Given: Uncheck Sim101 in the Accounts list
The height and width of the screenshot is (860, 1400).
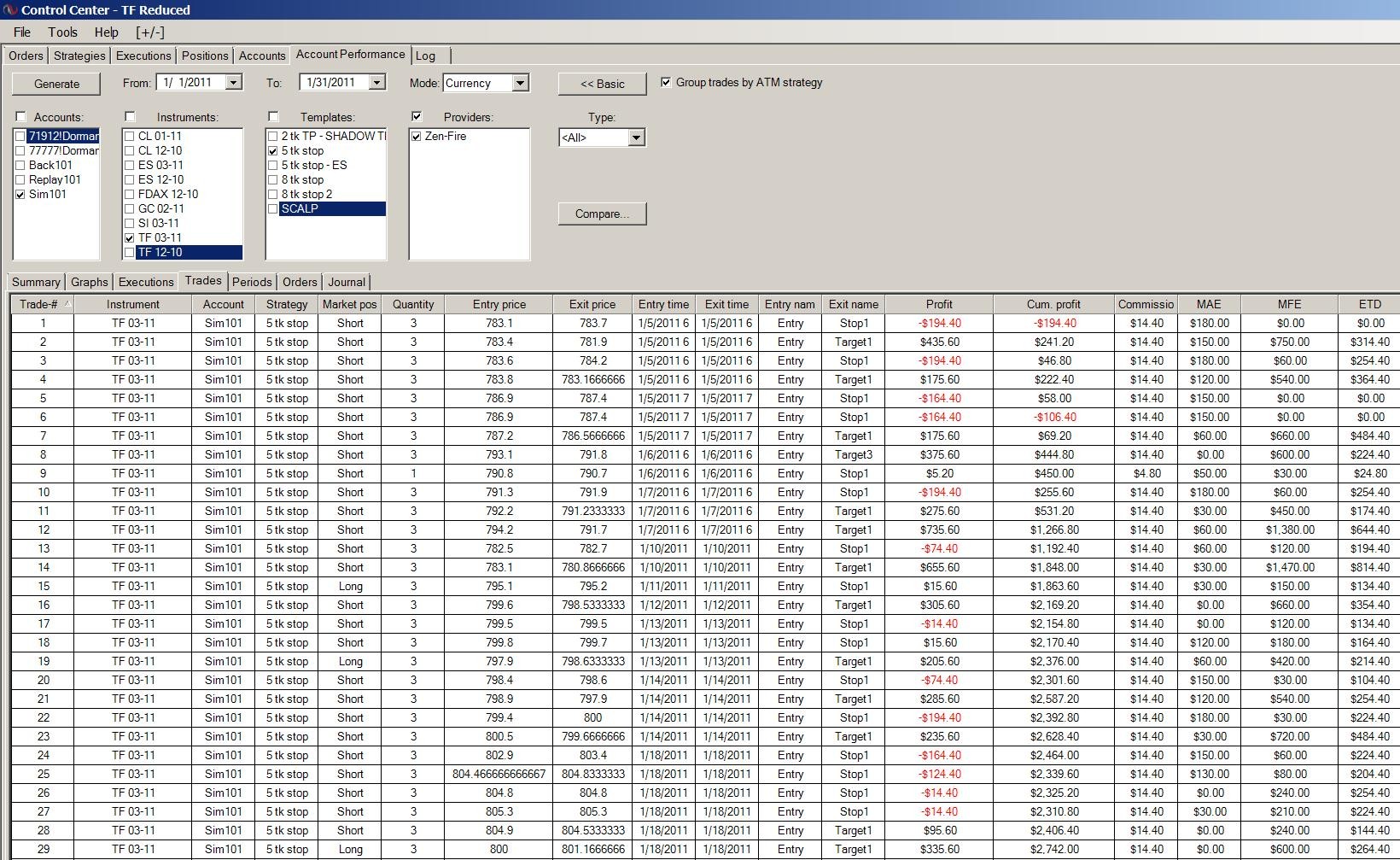Looking at the screenshot, I should pos(20,194).
